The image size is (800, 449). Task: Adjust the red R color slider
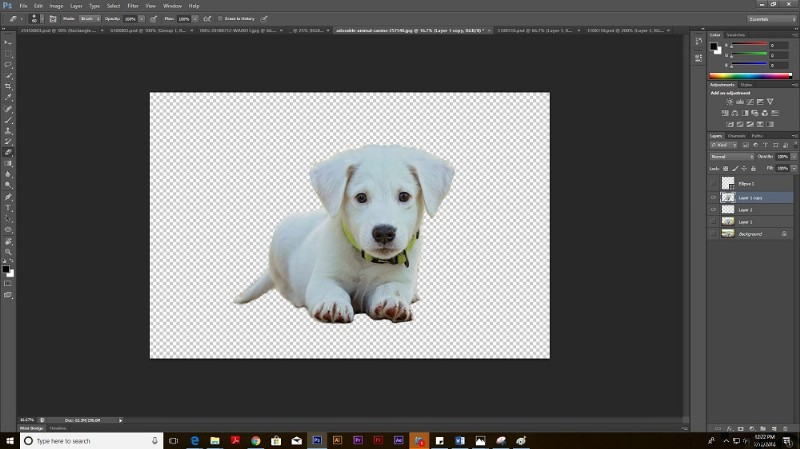coord(748,45)
